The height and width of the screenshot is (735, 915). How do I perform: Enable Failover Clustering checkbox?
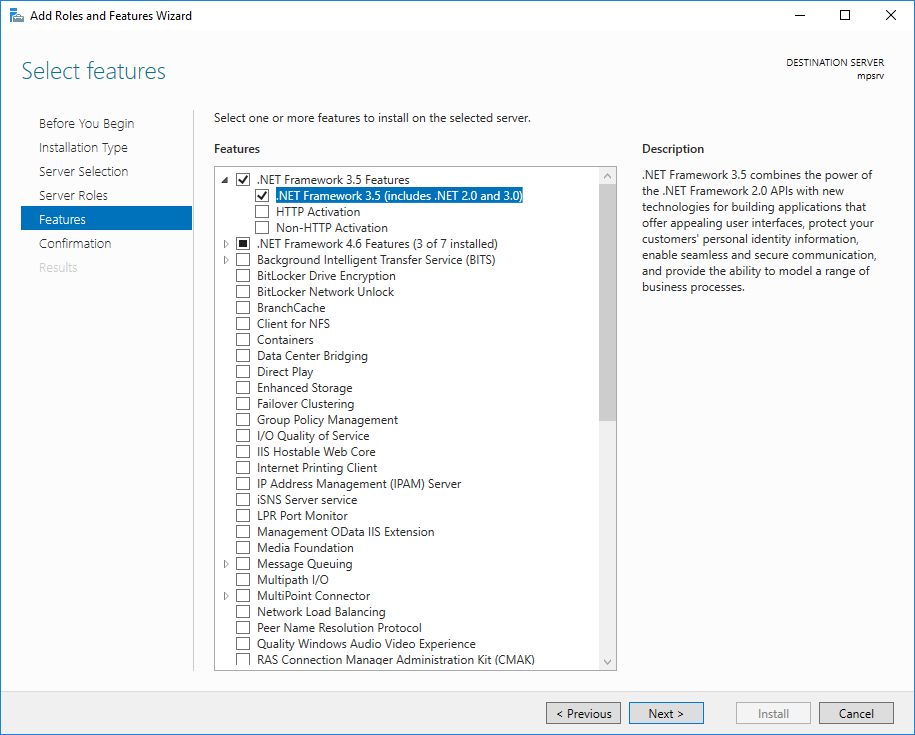[x=243, y=404]
